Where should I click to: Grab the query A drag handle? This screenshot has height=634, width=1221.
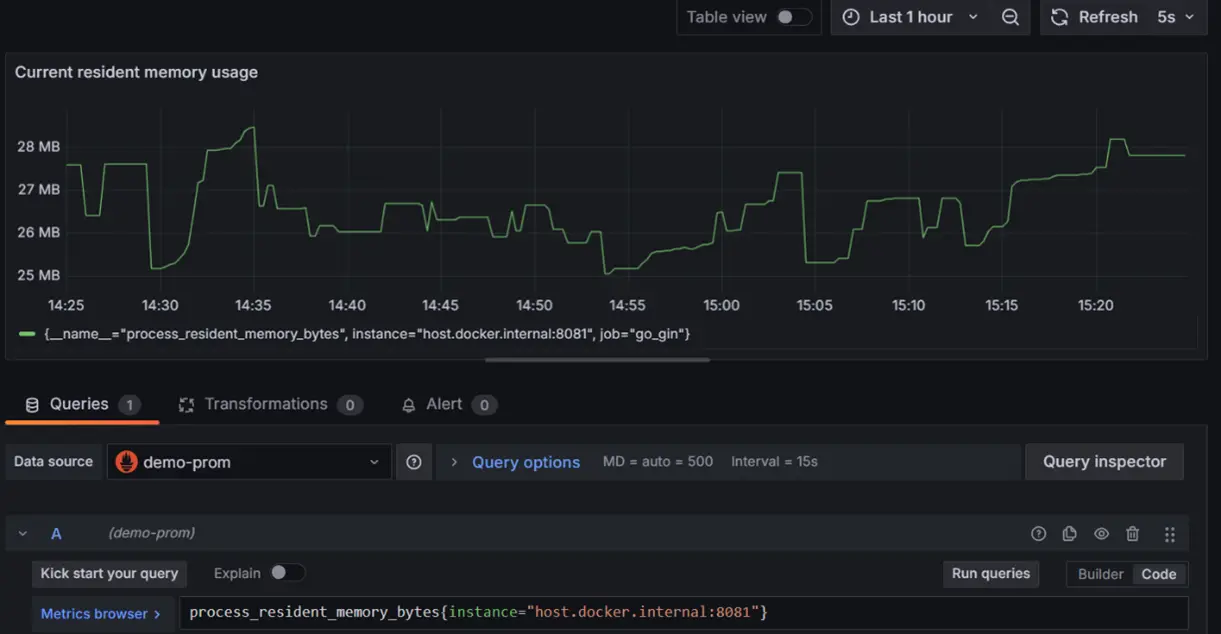pos(1169,533)
